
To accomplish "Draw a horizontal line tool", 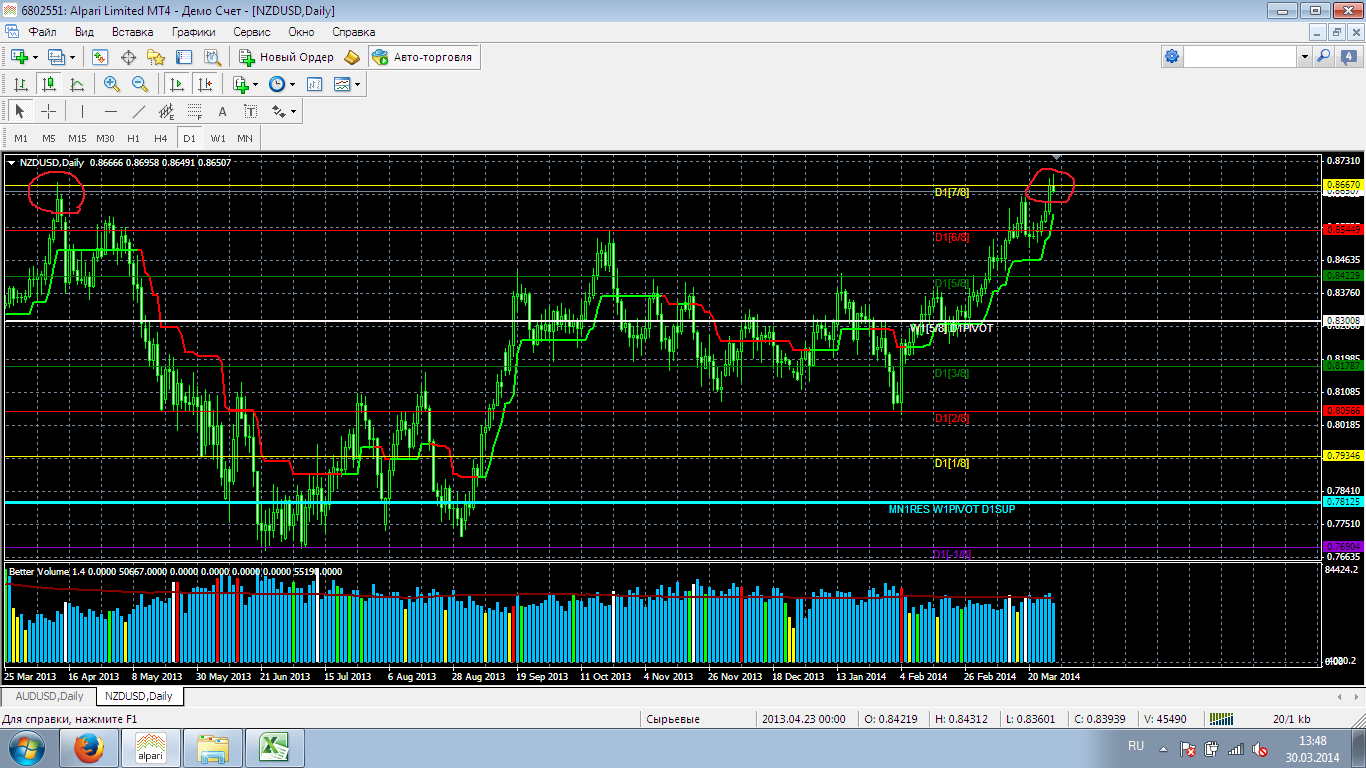I will 110,111.
